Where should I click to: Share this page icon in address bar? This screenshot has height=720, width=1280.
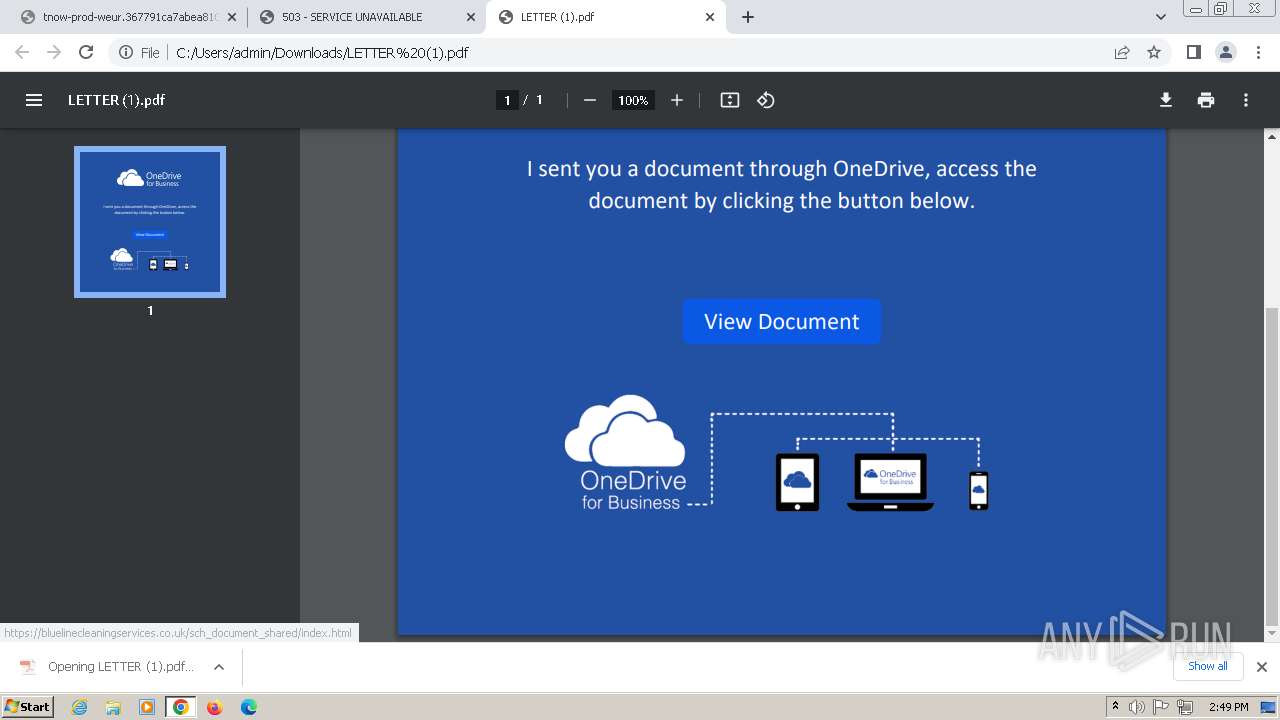pyautogui.click(x=1122, y=52)
